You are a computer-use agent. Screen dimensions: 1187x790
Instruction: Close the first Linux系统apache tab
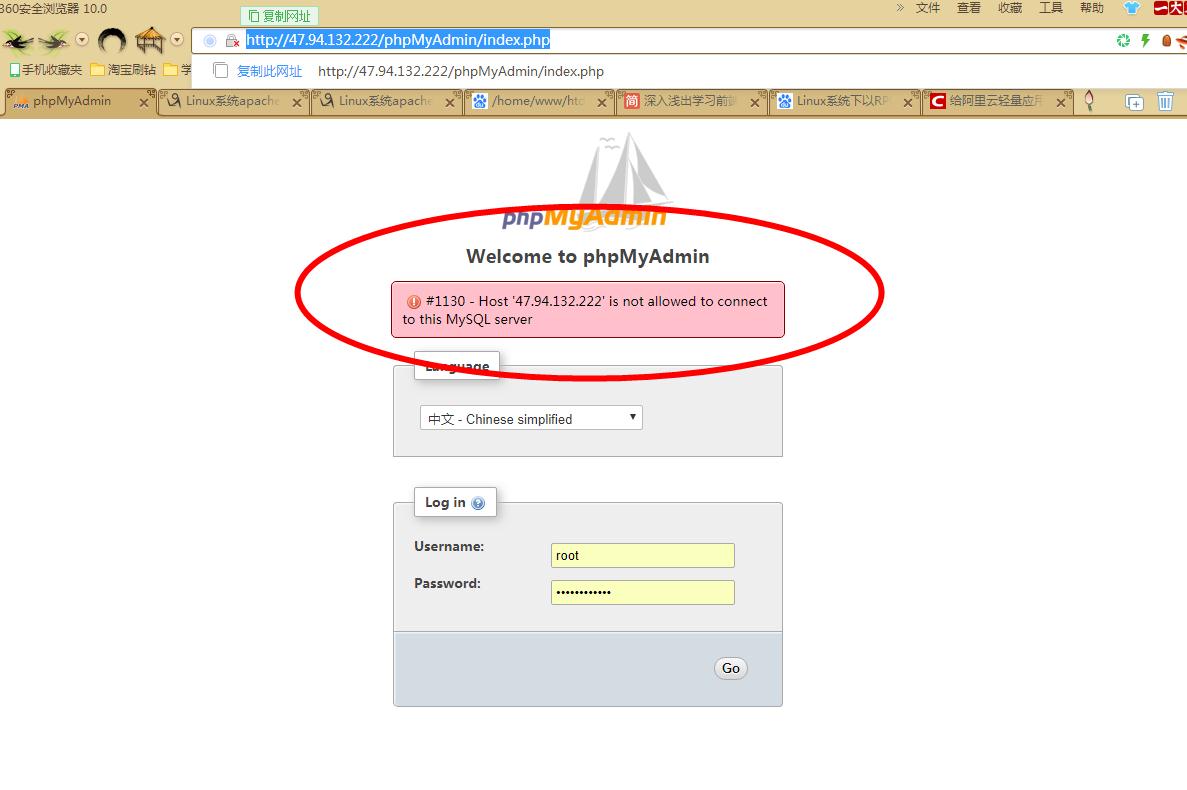pyautogui.click(x=297, y=102)
